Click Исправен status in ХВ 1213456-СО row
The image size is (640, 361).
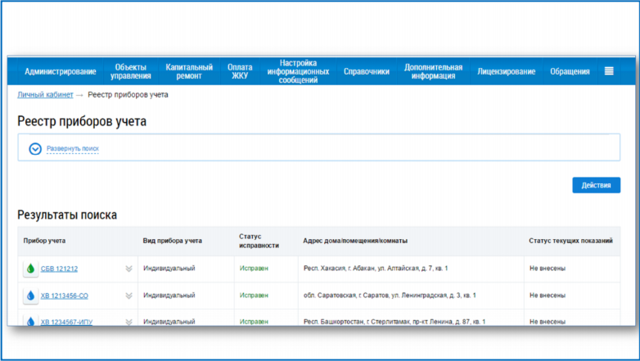coord(253,295)
